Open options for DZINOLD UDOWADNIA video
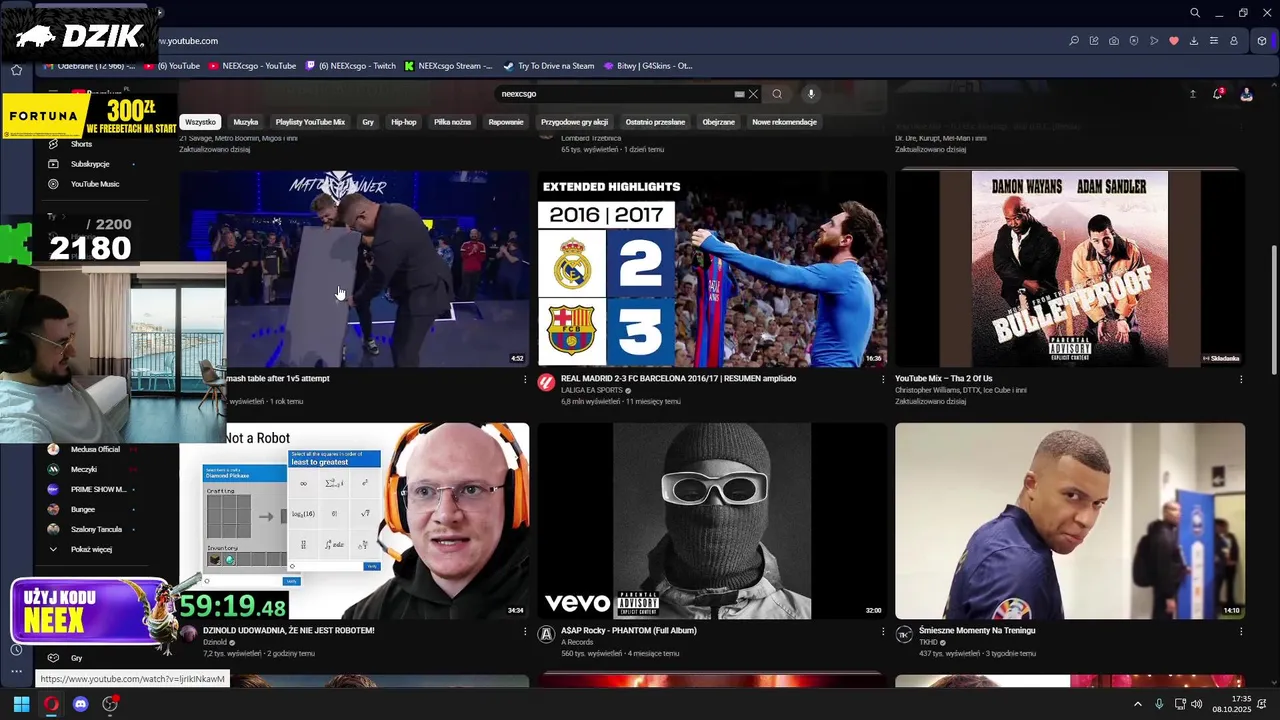Screen dimensions: 1280x720 tap(525, 632)
